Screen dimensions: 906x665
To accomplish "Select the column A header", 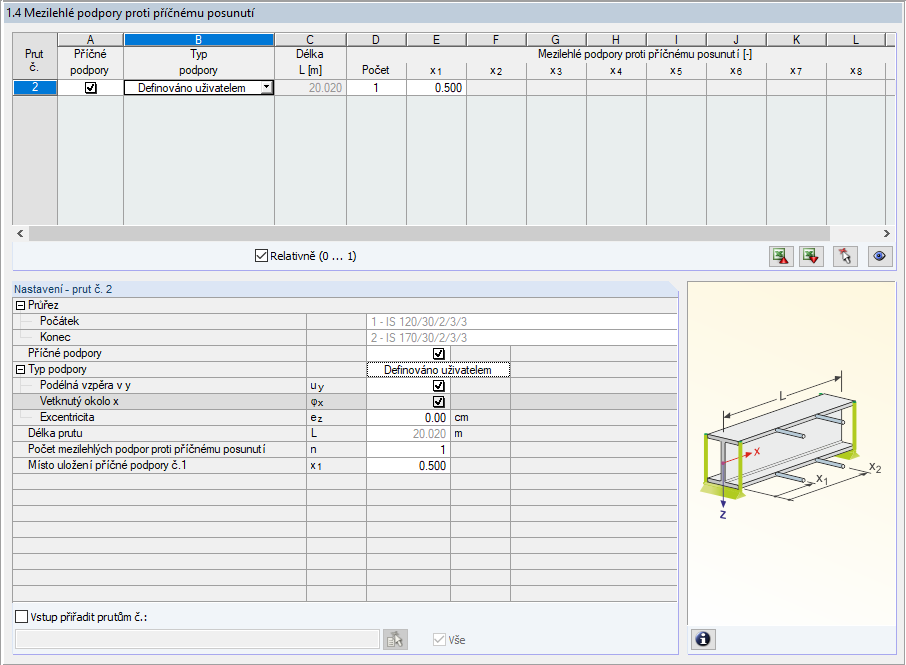I will pos(90,39).
